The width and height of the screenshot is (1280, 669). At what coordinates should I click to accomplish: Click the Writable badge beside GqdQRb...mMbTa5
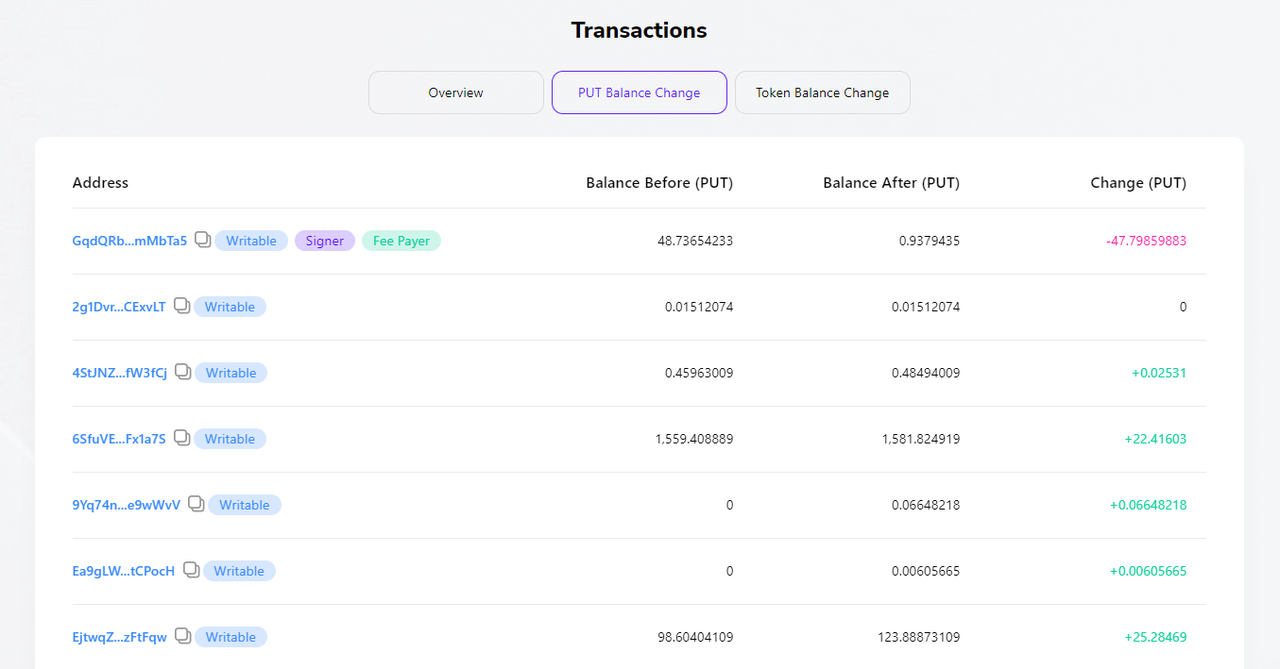251,241
